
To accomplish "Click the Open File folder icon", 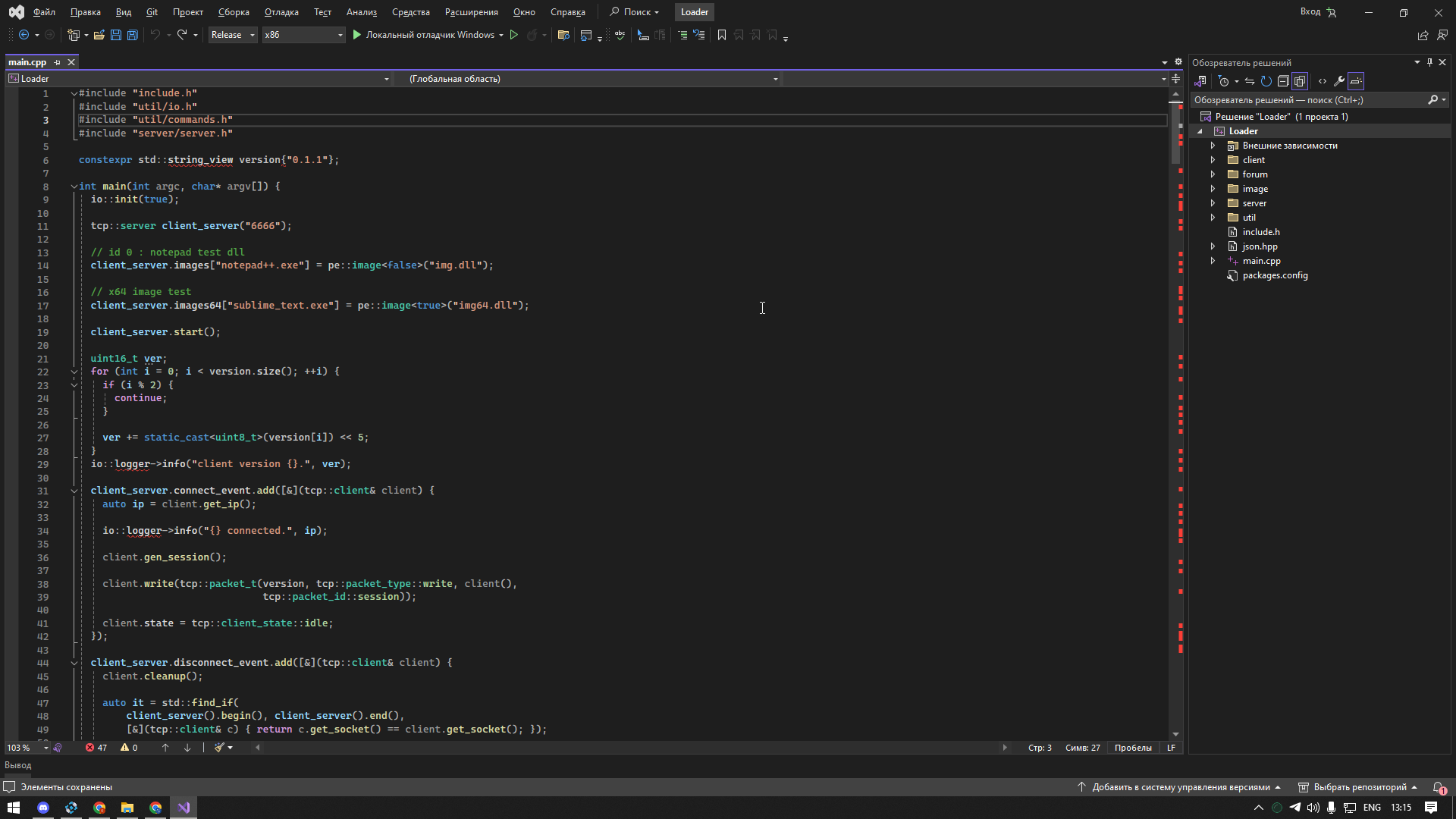I will click(x=99, y=35).
